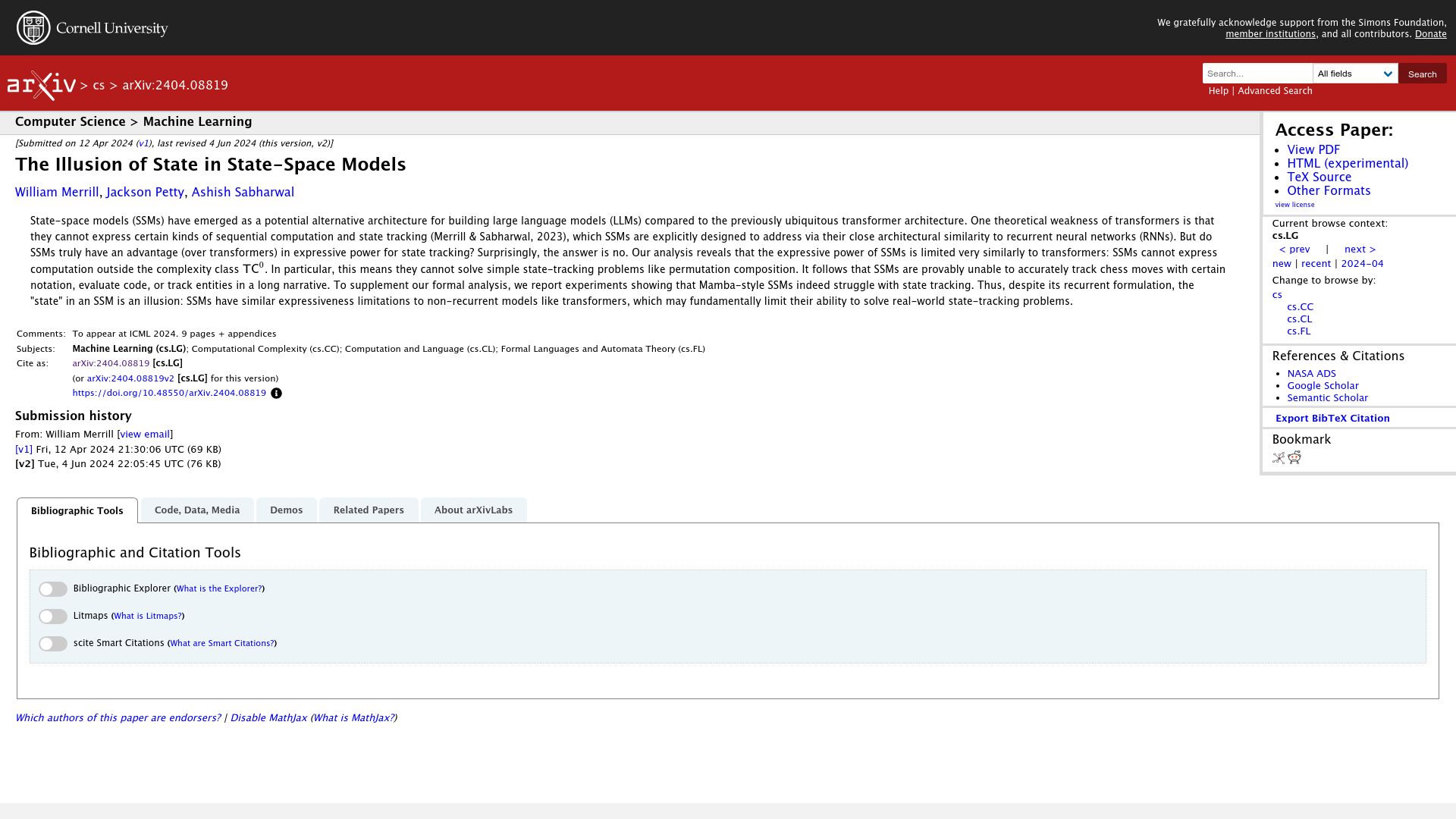Viewport: 1456px width, 819px height.
Task: Turn on scite Smart Citations toggle
Action: click(x=53, y=644)
